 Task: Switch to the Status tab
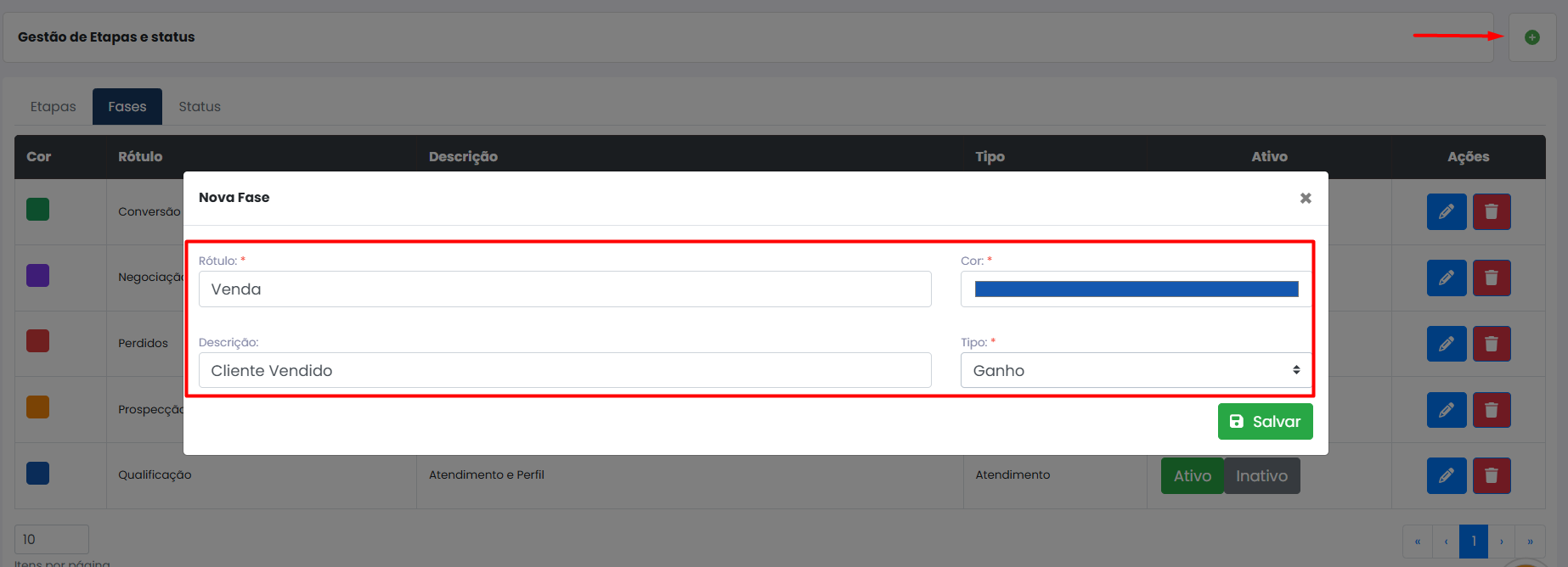[200, 107]
